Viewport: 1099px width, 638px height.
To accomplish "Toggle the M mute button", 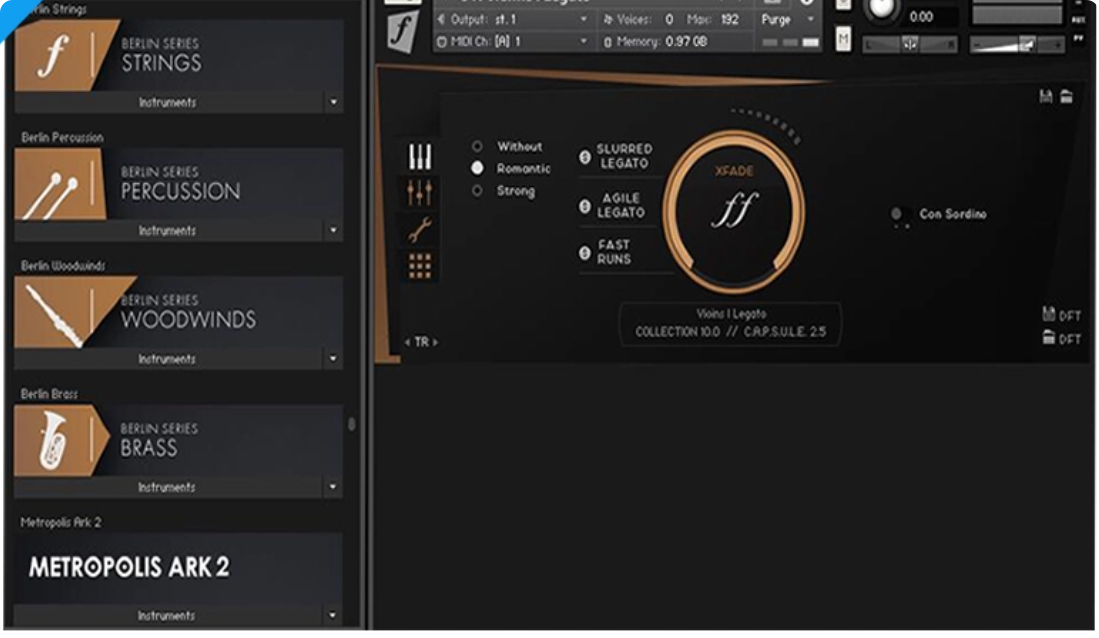I will click(843, 40).
